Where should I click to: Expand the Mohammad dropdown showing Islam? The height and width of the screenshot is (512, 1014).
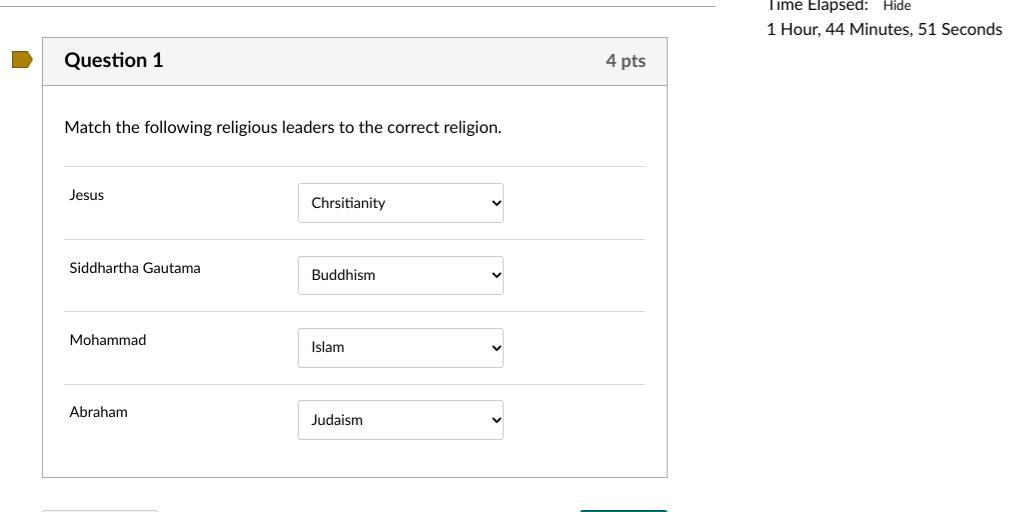tap(400, 348)
